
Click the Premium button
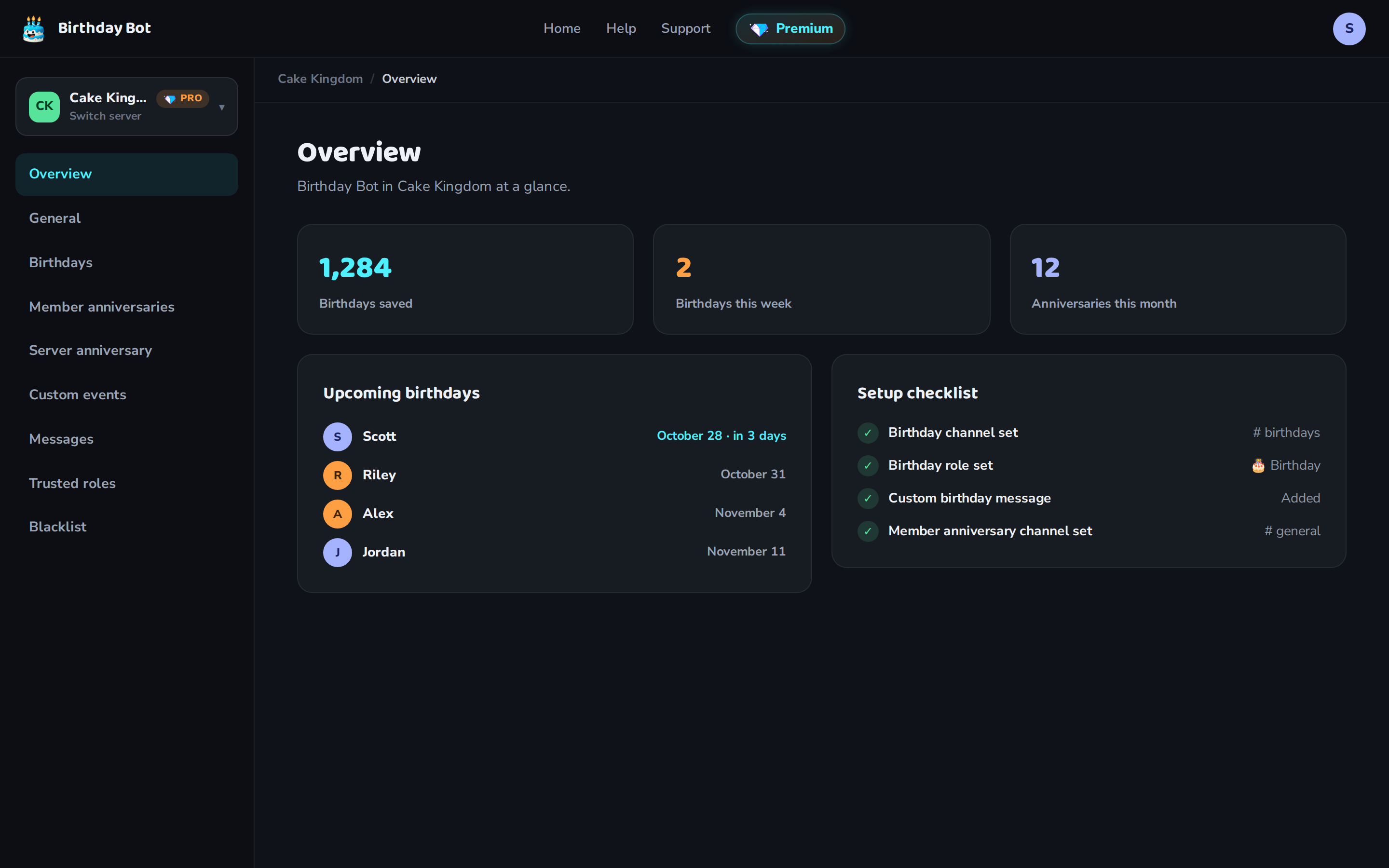click(790, 29)
